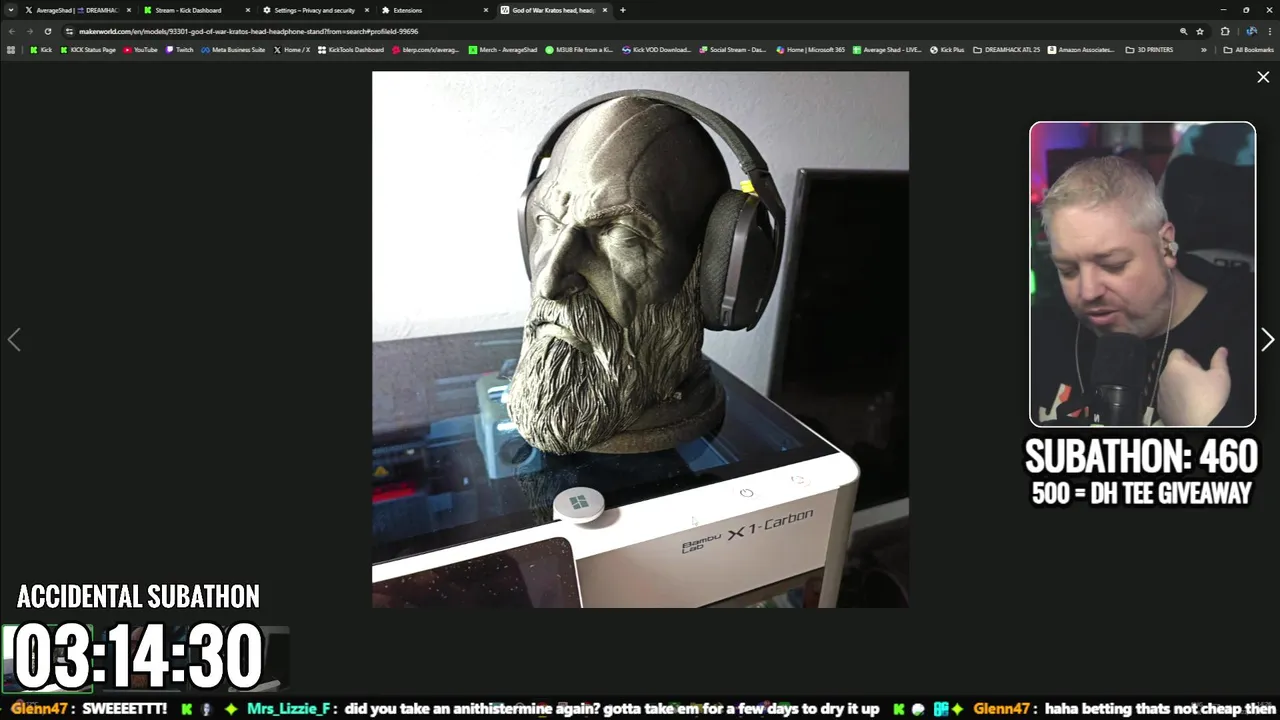Show the previous image with left arrow
The image size is (1280, 720).
point(14,340)
